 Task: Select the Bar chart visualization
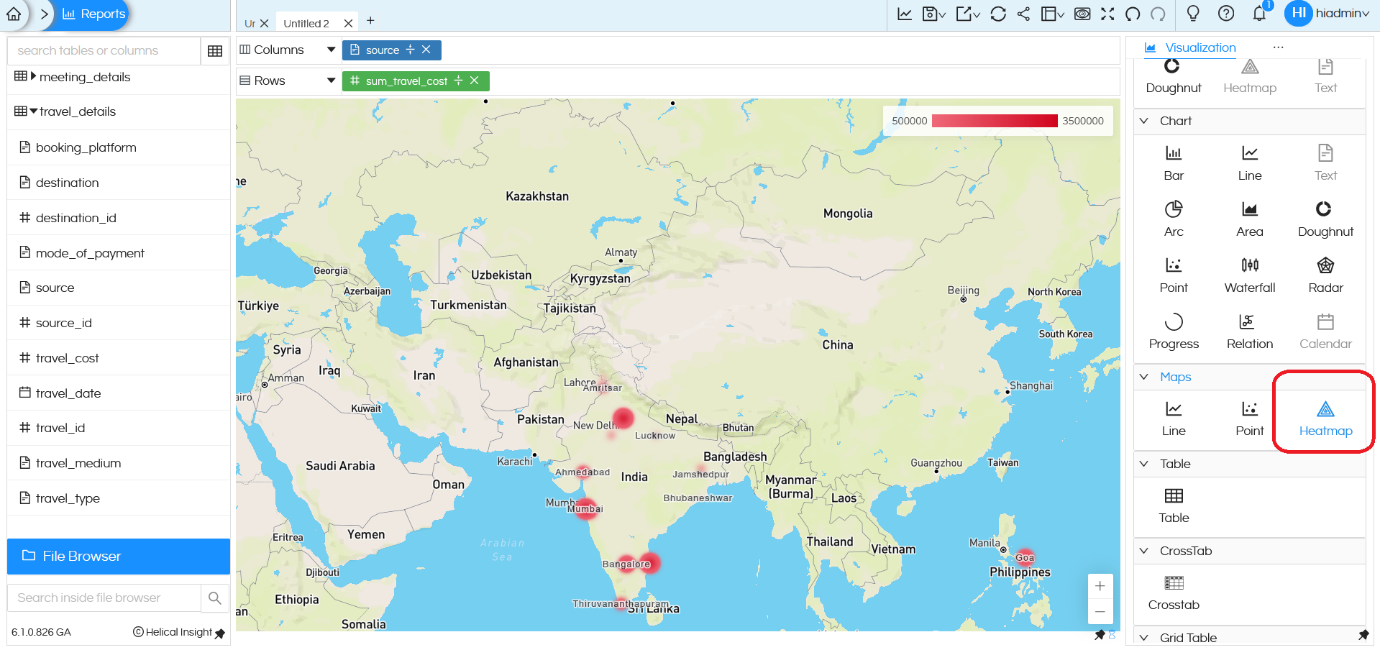[1172, 162]
